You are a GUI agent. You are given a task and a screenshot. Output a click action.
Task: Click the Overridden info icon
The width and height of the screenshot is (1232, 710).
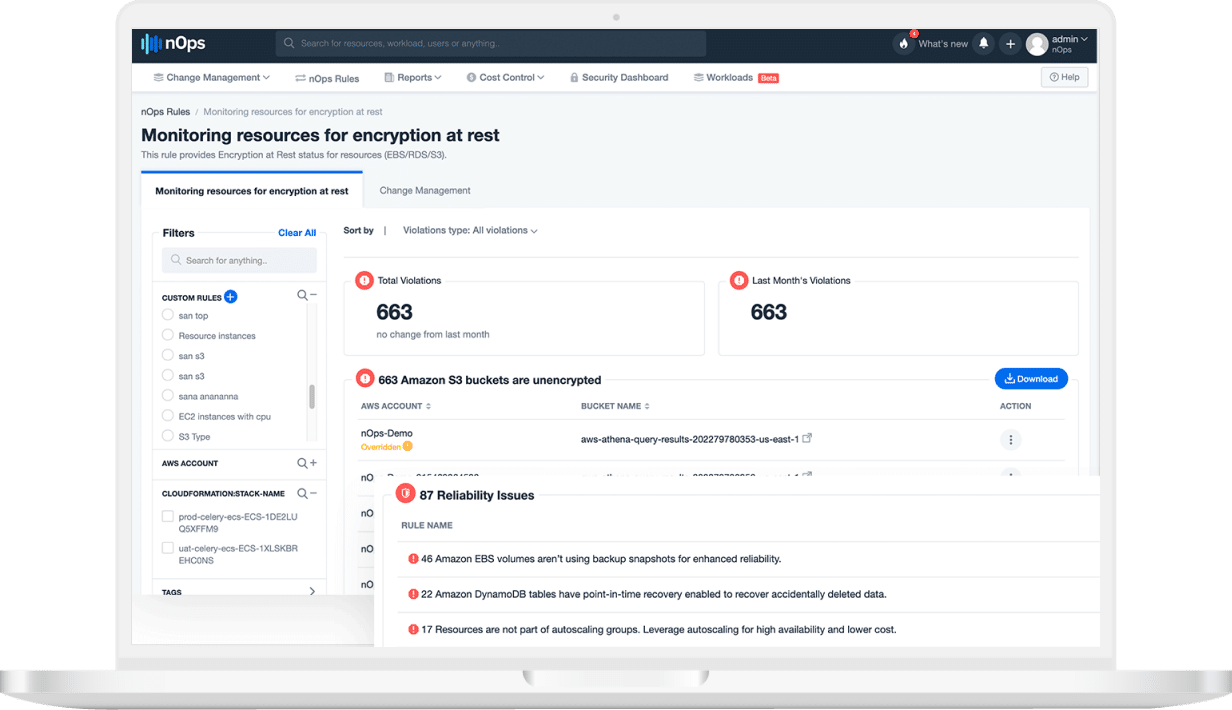(408, 446)
